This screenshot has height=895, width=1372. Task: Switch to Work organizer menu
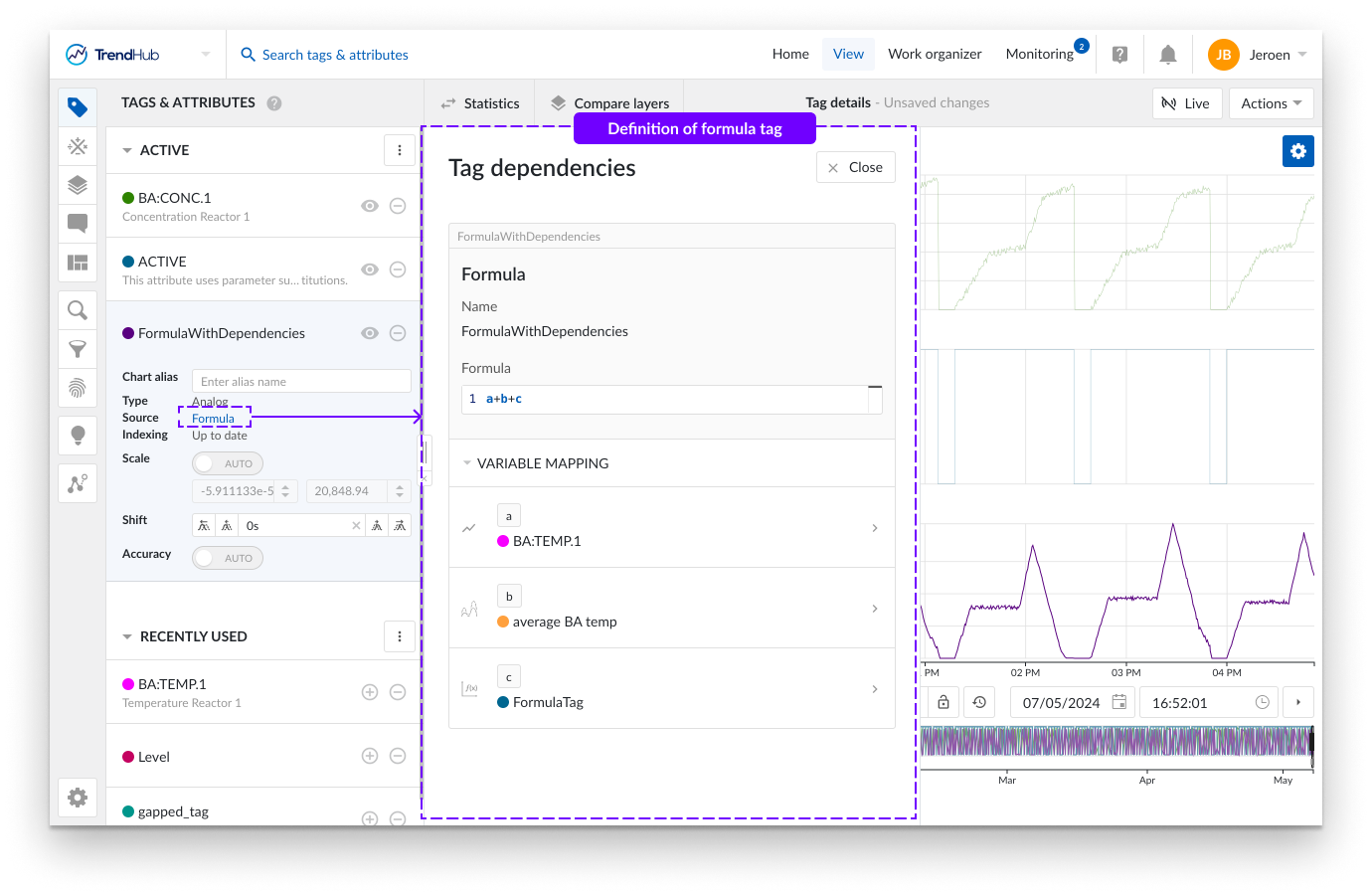(935, 55)
